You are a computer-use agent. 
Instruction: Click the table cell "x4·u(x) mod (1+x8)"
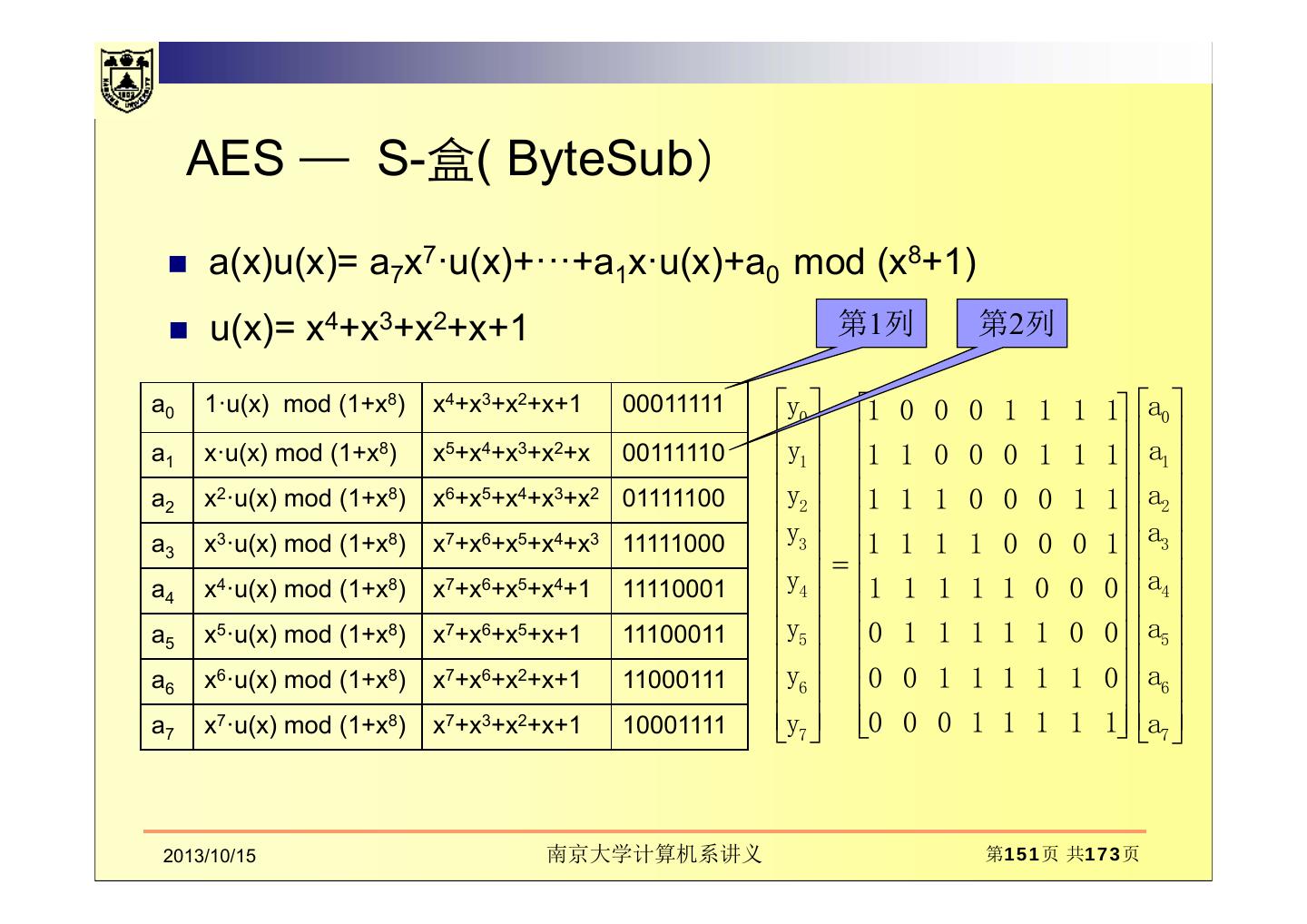tap(308, 591)
